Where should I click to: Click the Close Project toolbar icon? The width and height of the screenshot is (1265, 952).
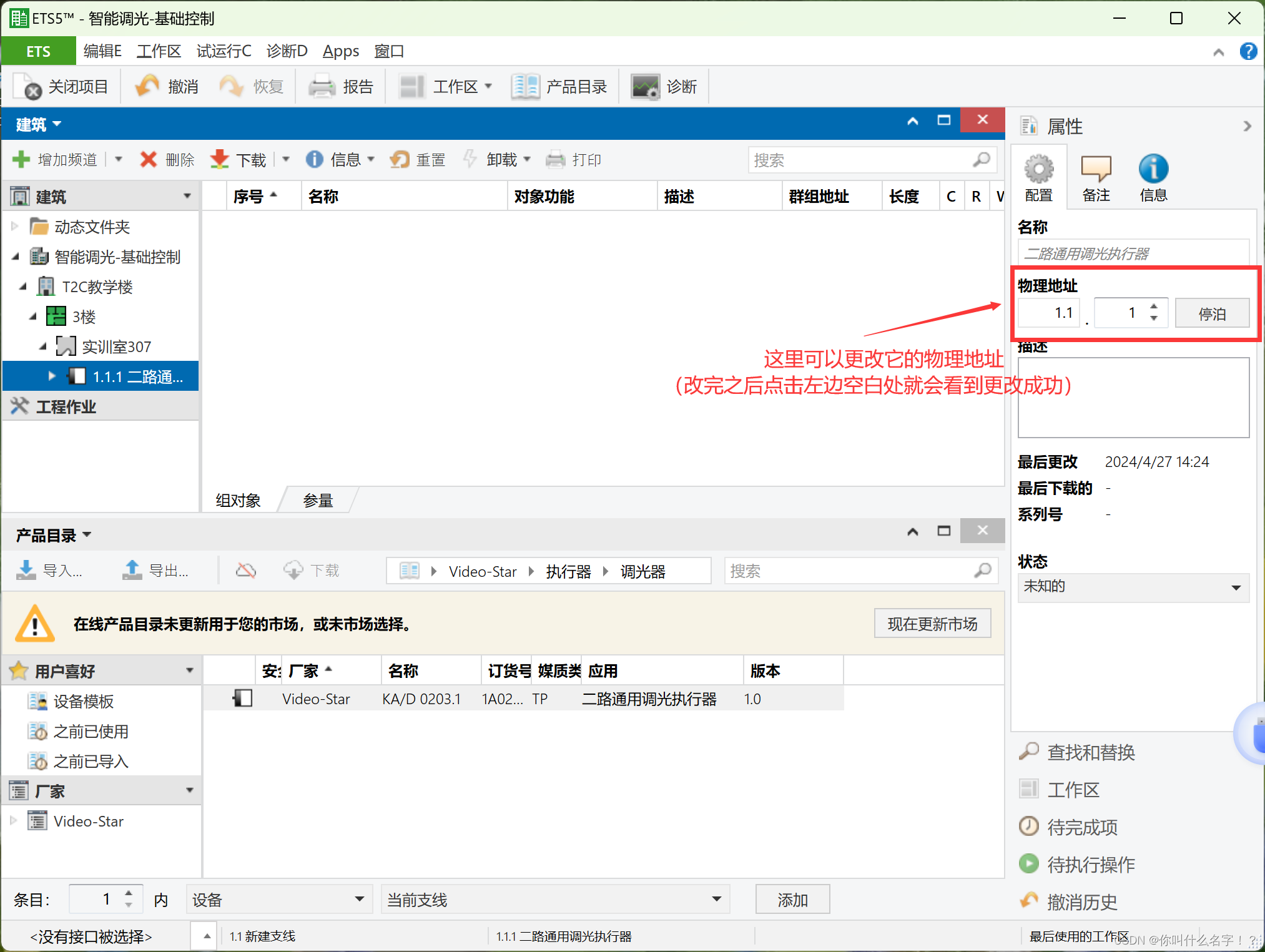tap(28, 87)
